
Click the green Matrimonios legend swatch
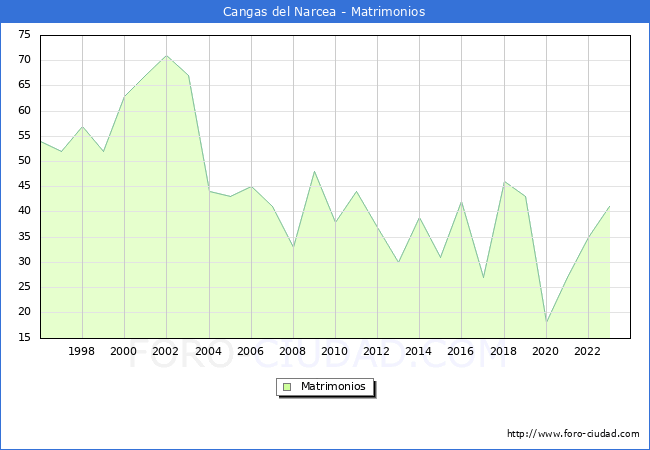coord(287,386)
